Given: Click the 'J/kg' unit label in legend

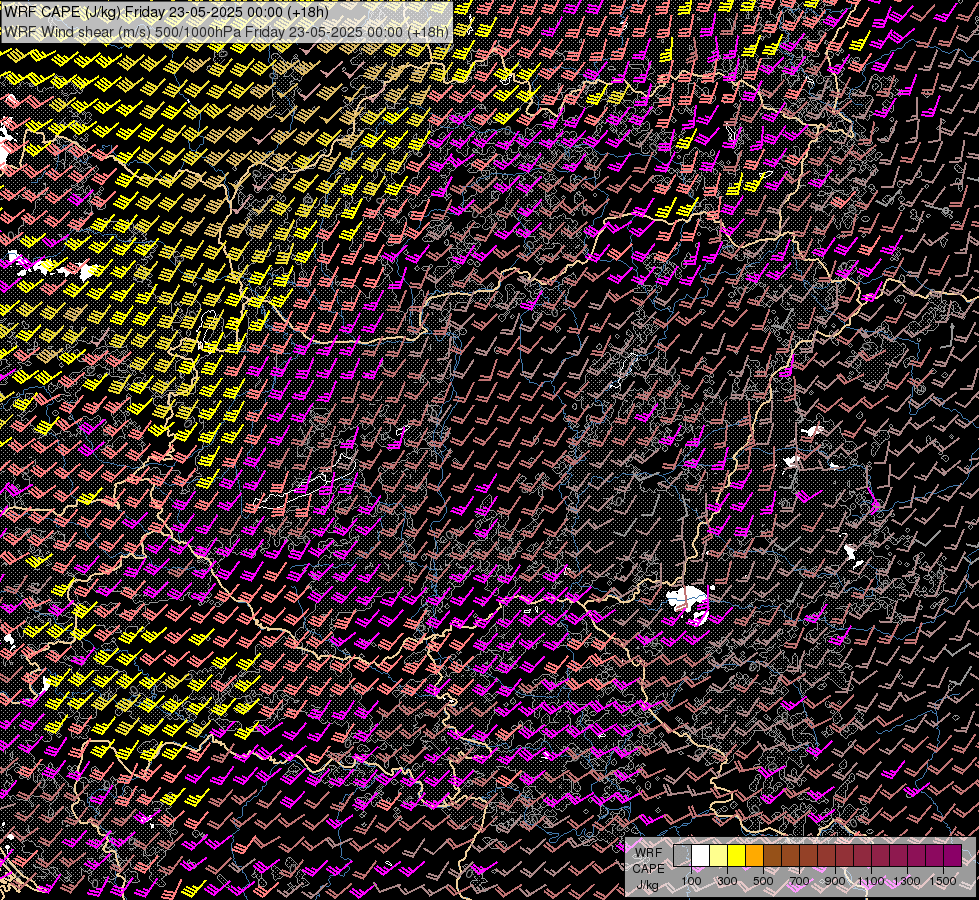Looking at the screenshot, I should [x=647, y=885].
